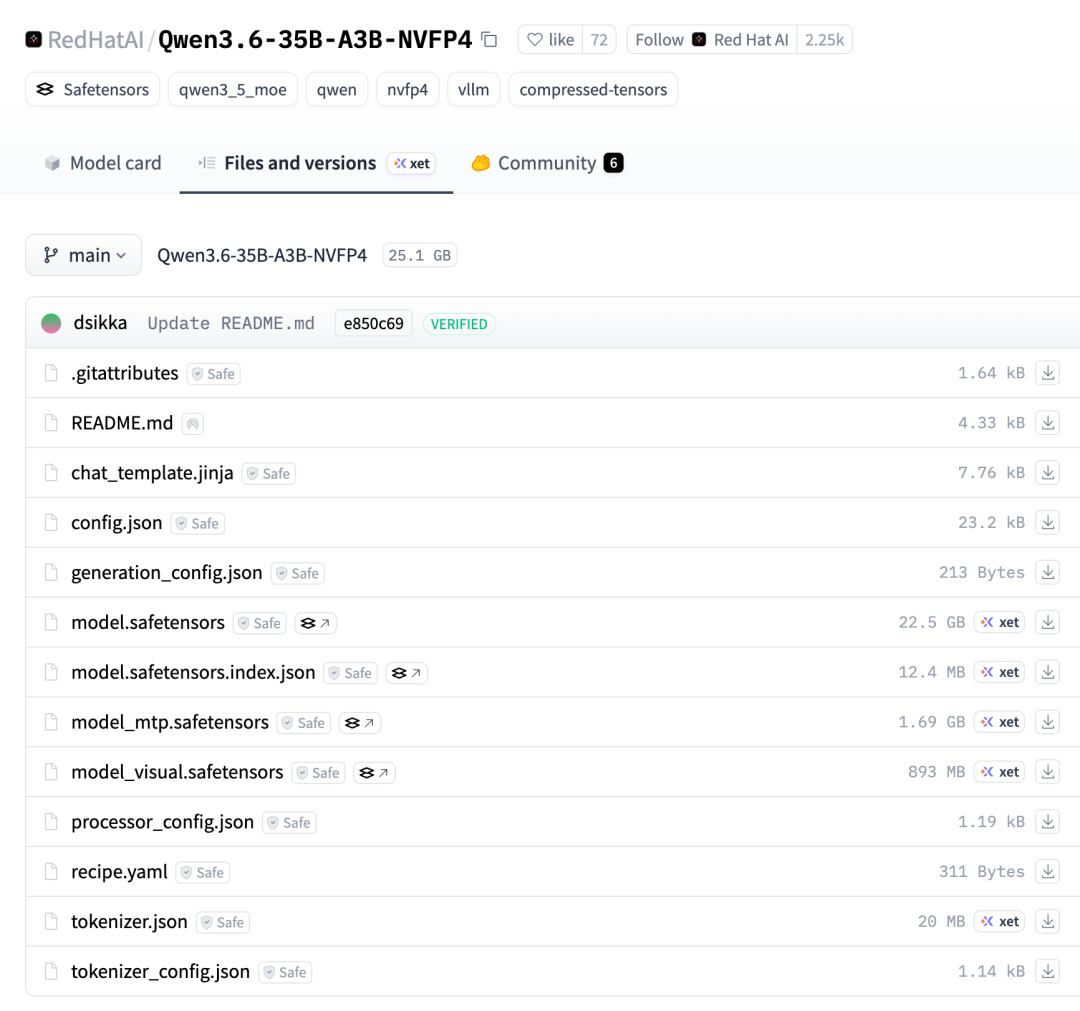
Task: Click the xet badge on tokenizer.json row
Action: point(999,921)
